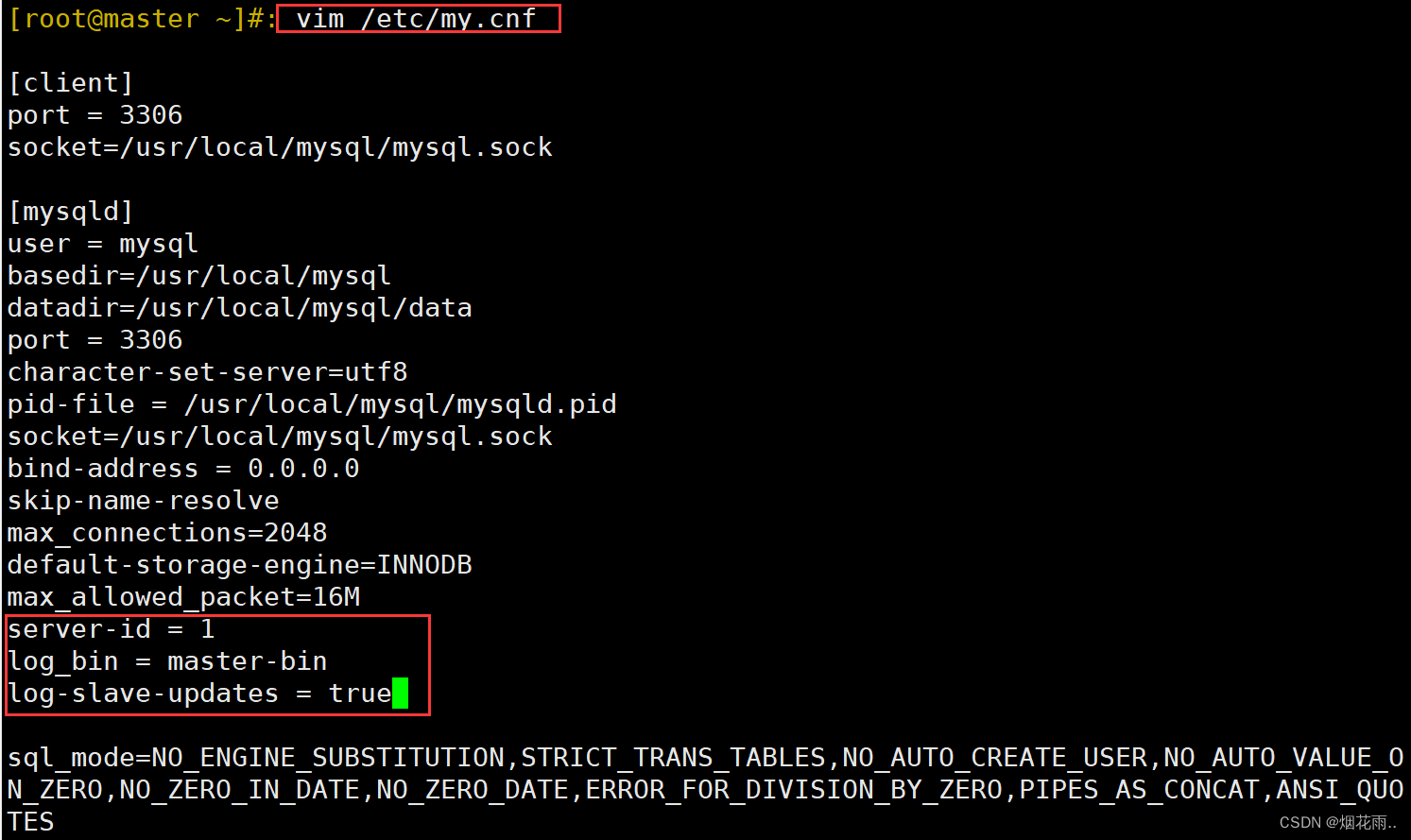Click the max_allowed_packet=16M line
Screen dimensions: 1411x840
pos(183,597)
